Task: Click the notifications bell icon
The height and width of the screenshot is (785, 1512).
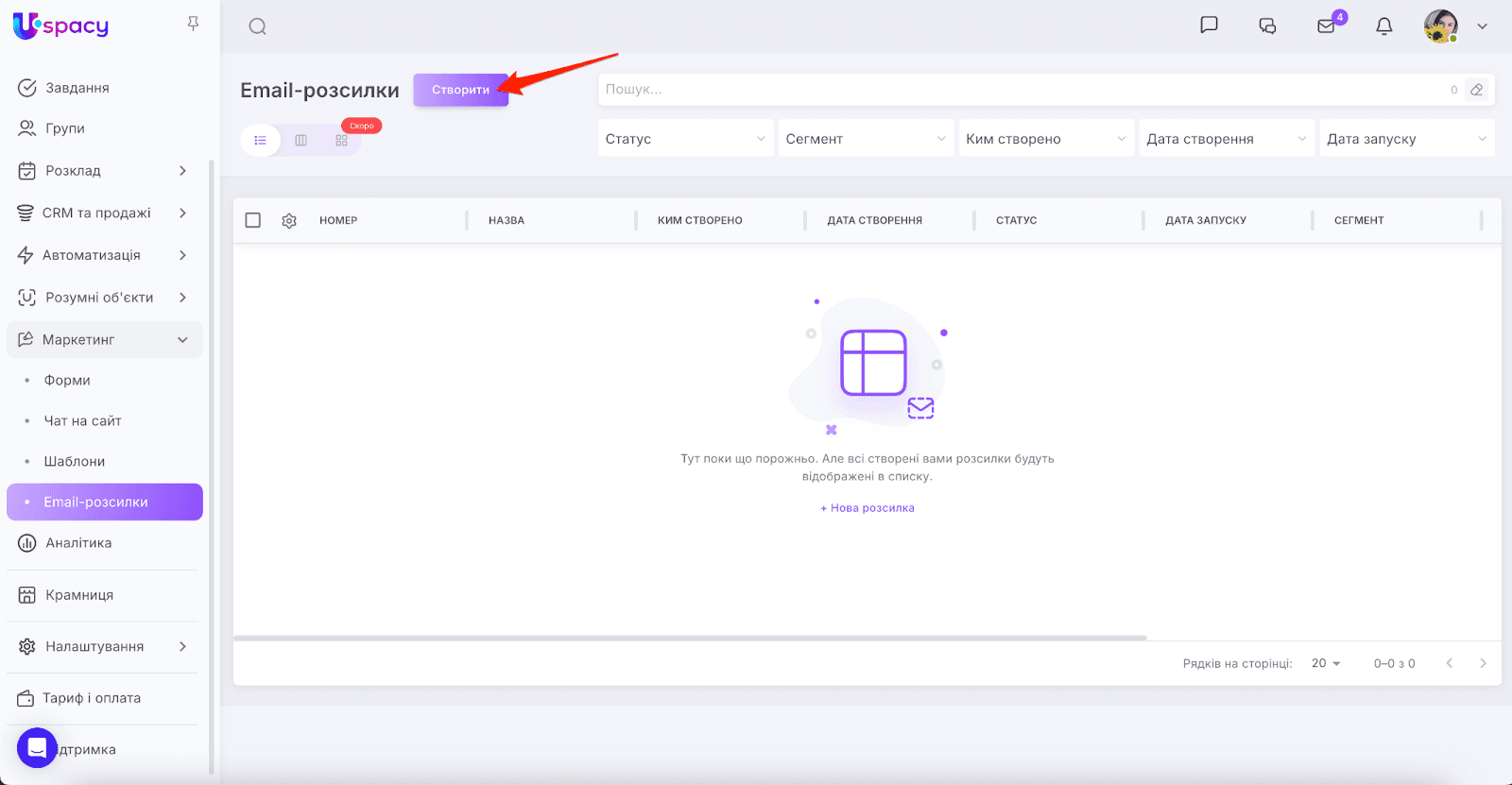Action: tap(1383, 26)
